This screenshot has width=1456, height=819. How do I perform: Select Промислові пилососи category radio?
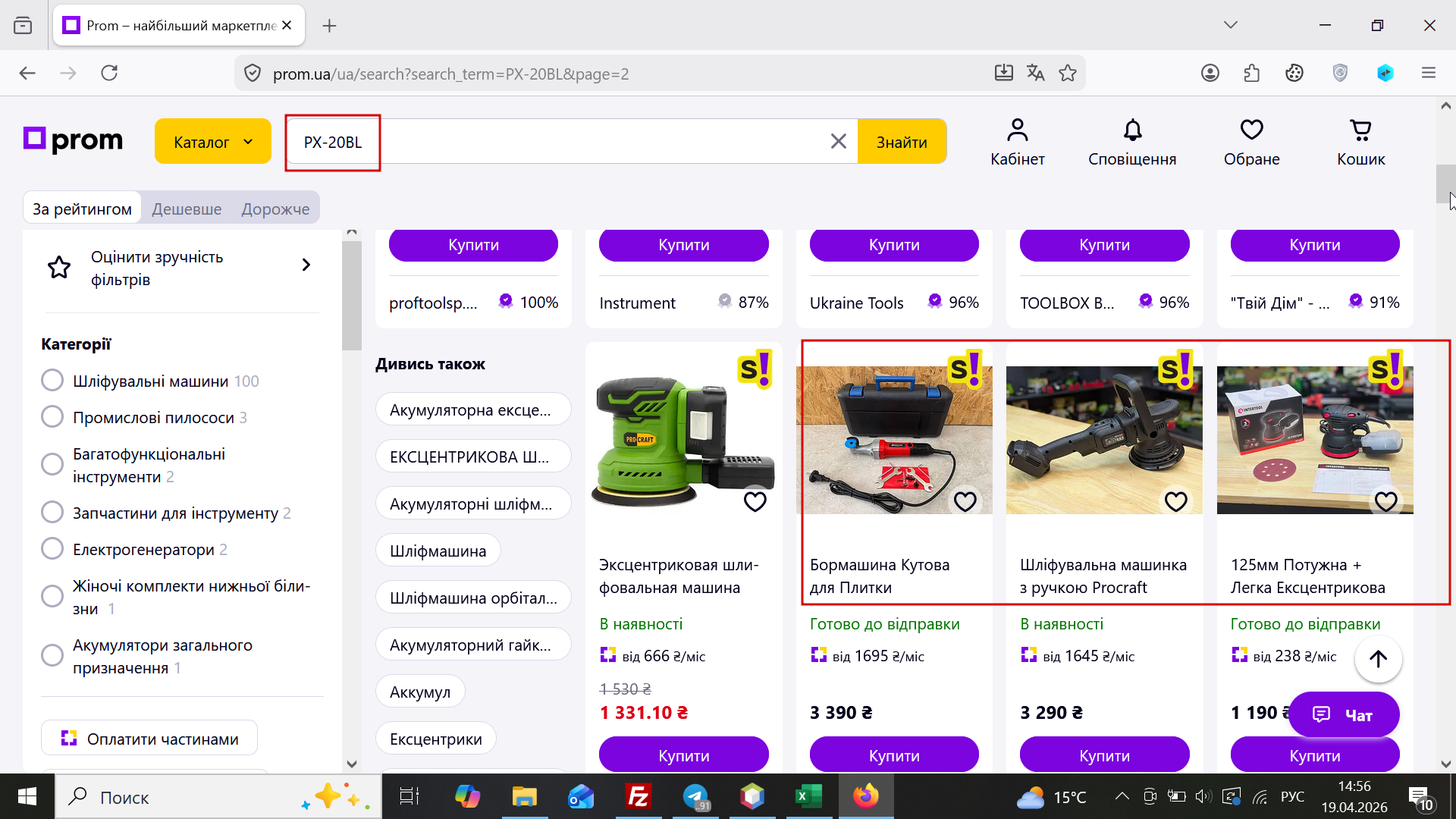(x=52, y=417)
